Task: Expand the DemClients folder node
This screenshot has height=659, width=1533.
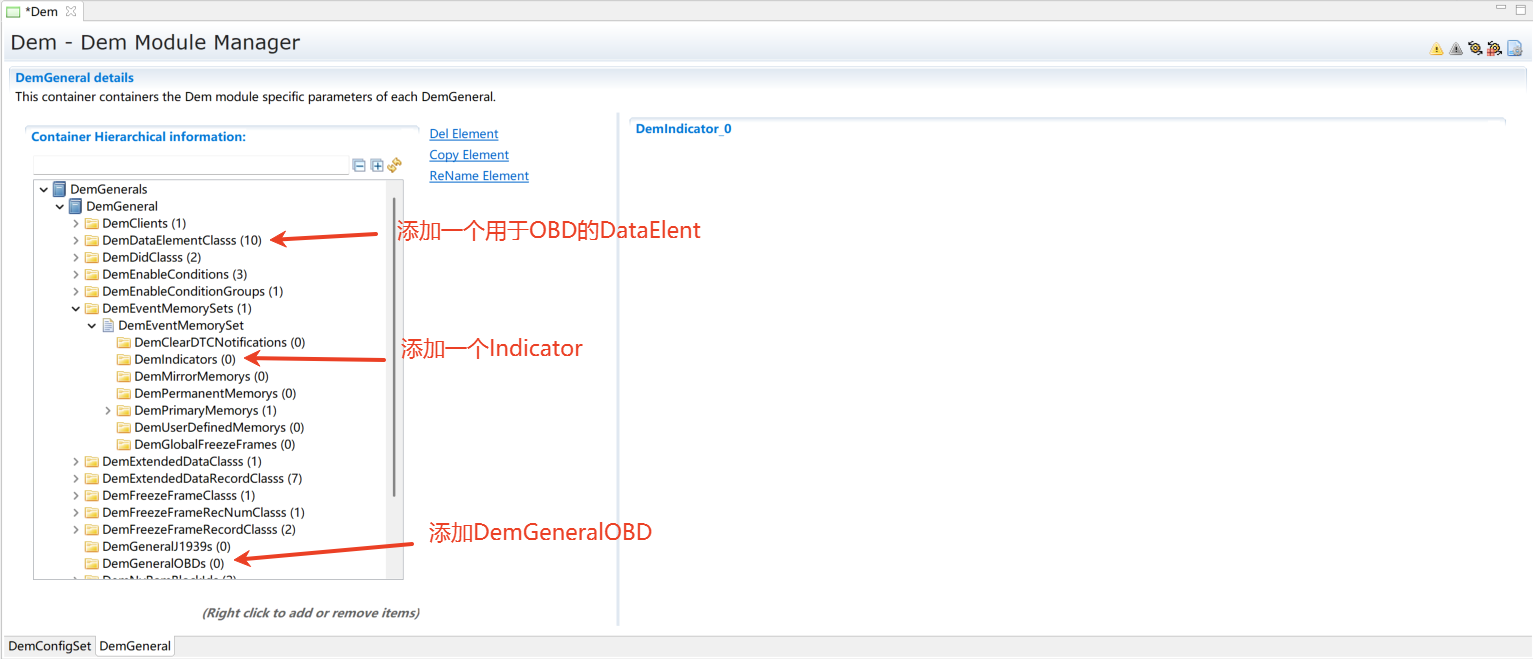Action: click(x=76, y=224)
